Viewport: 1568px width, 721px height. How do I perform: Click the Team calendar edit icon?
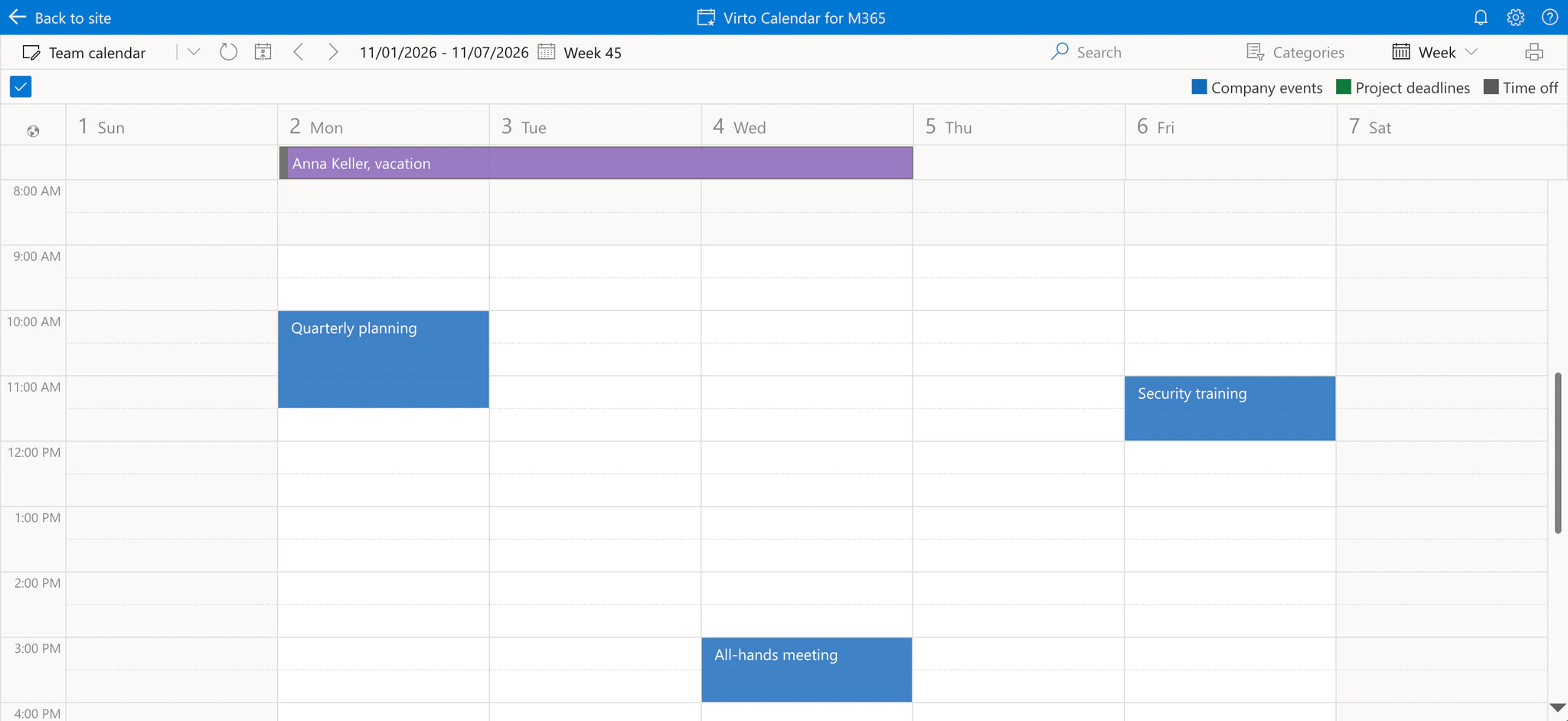pos(31,52)
